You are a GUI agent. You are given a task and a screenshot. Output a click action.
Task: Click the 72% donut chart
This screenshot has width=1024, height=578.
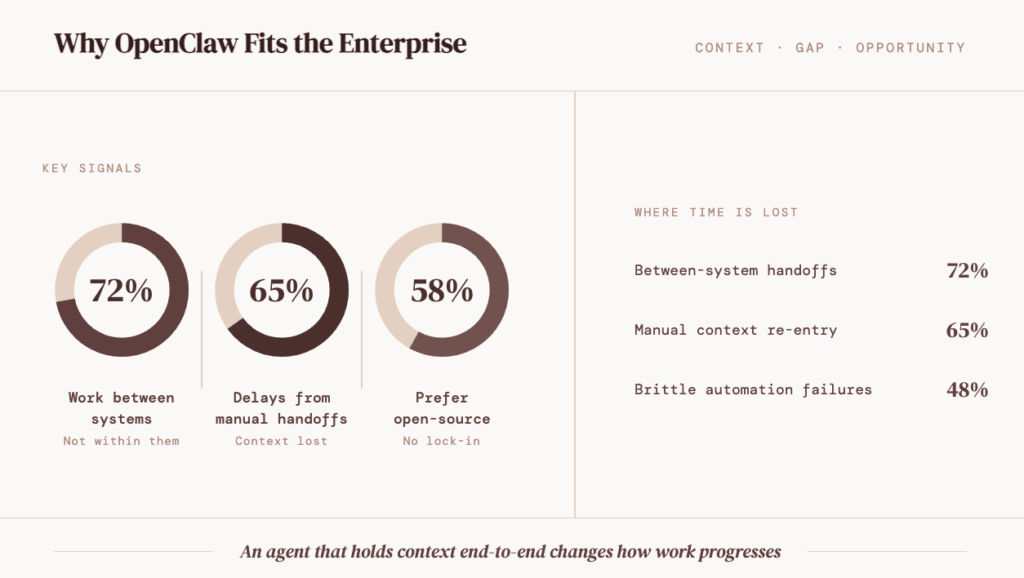tap(121, 290)
